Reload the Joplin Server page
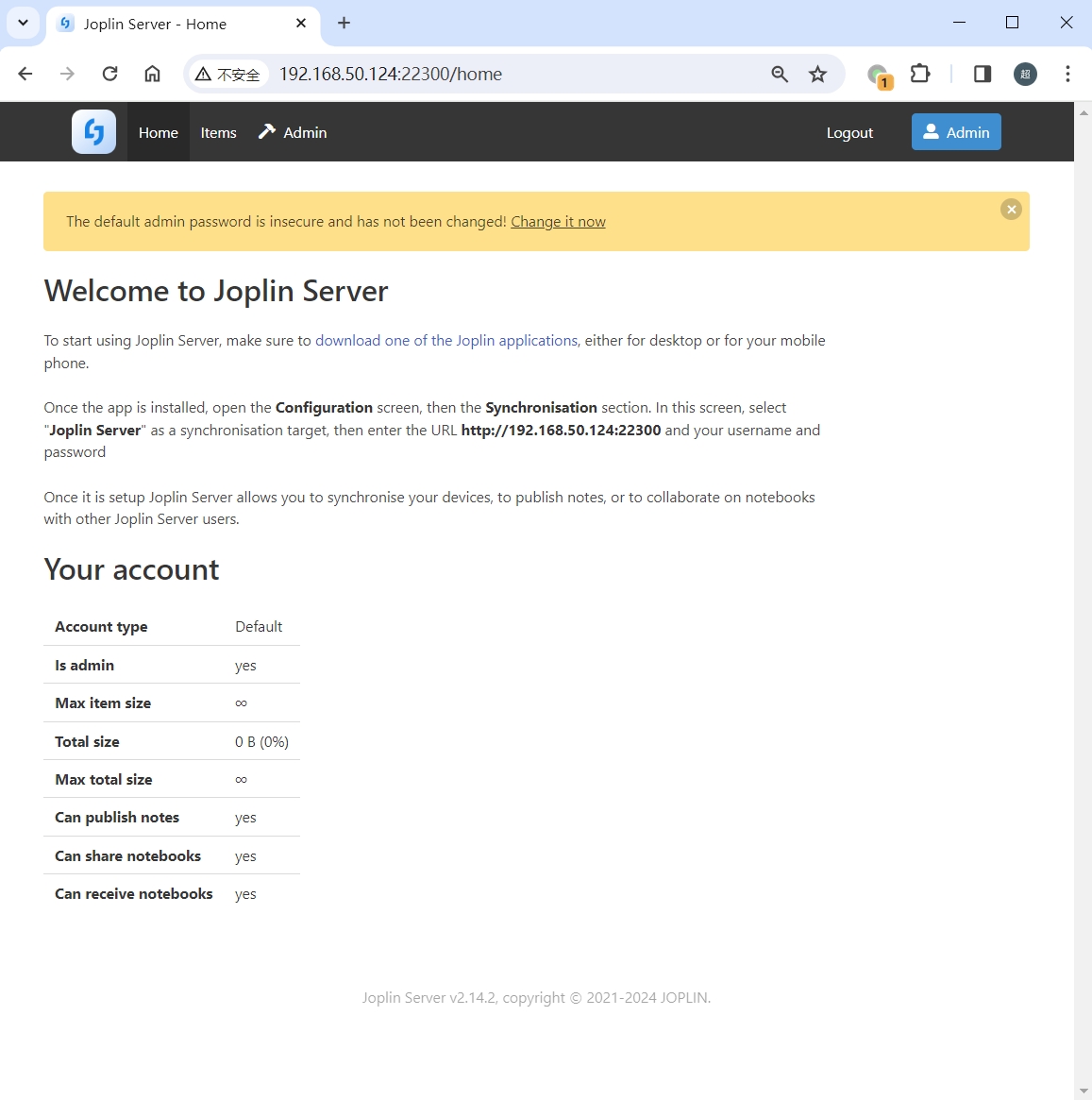The width and height of the screenshot is (1092, 1100). 110,75
